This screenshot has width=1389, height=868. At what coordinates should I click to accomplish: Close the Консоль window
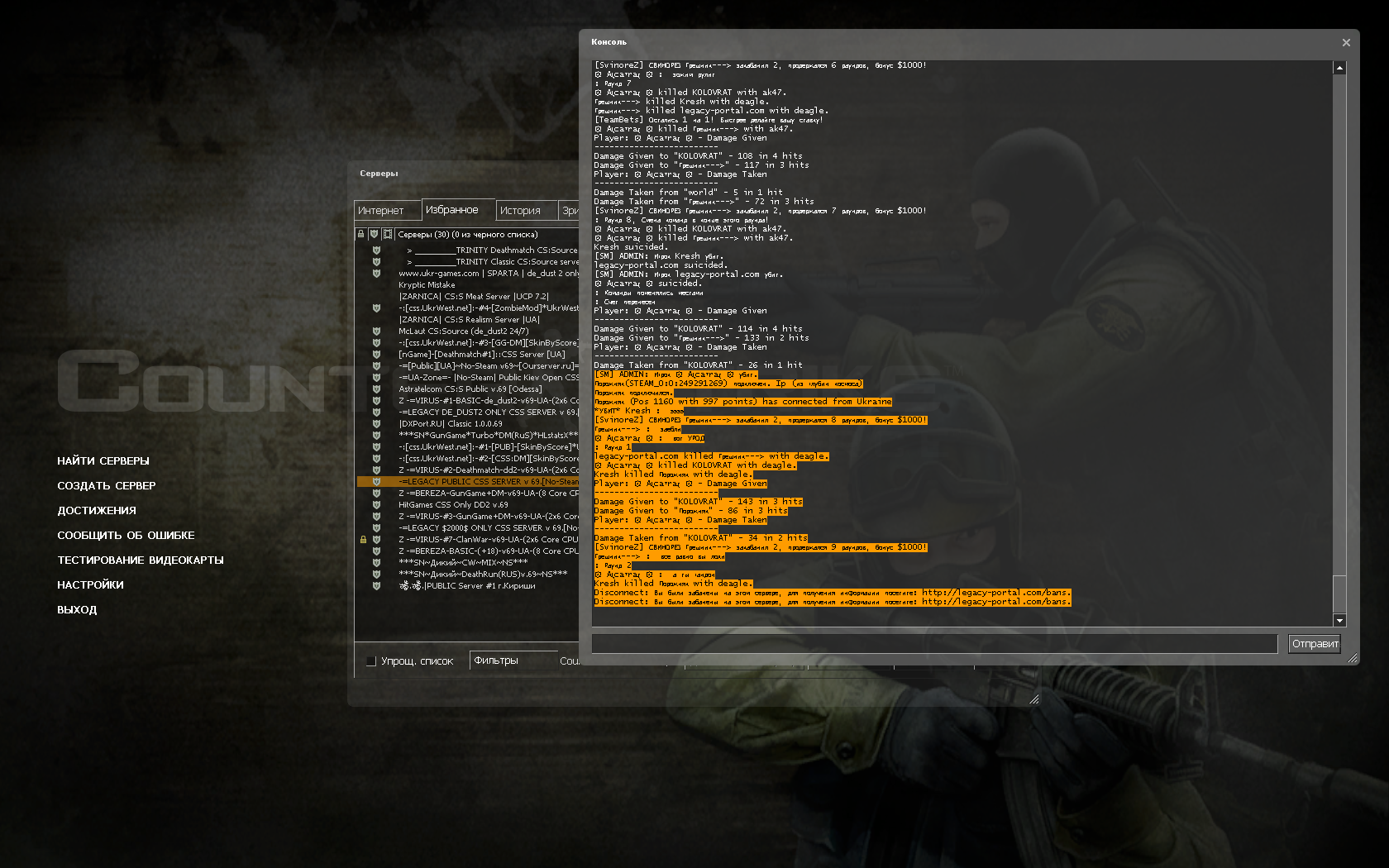(1346, 42)
